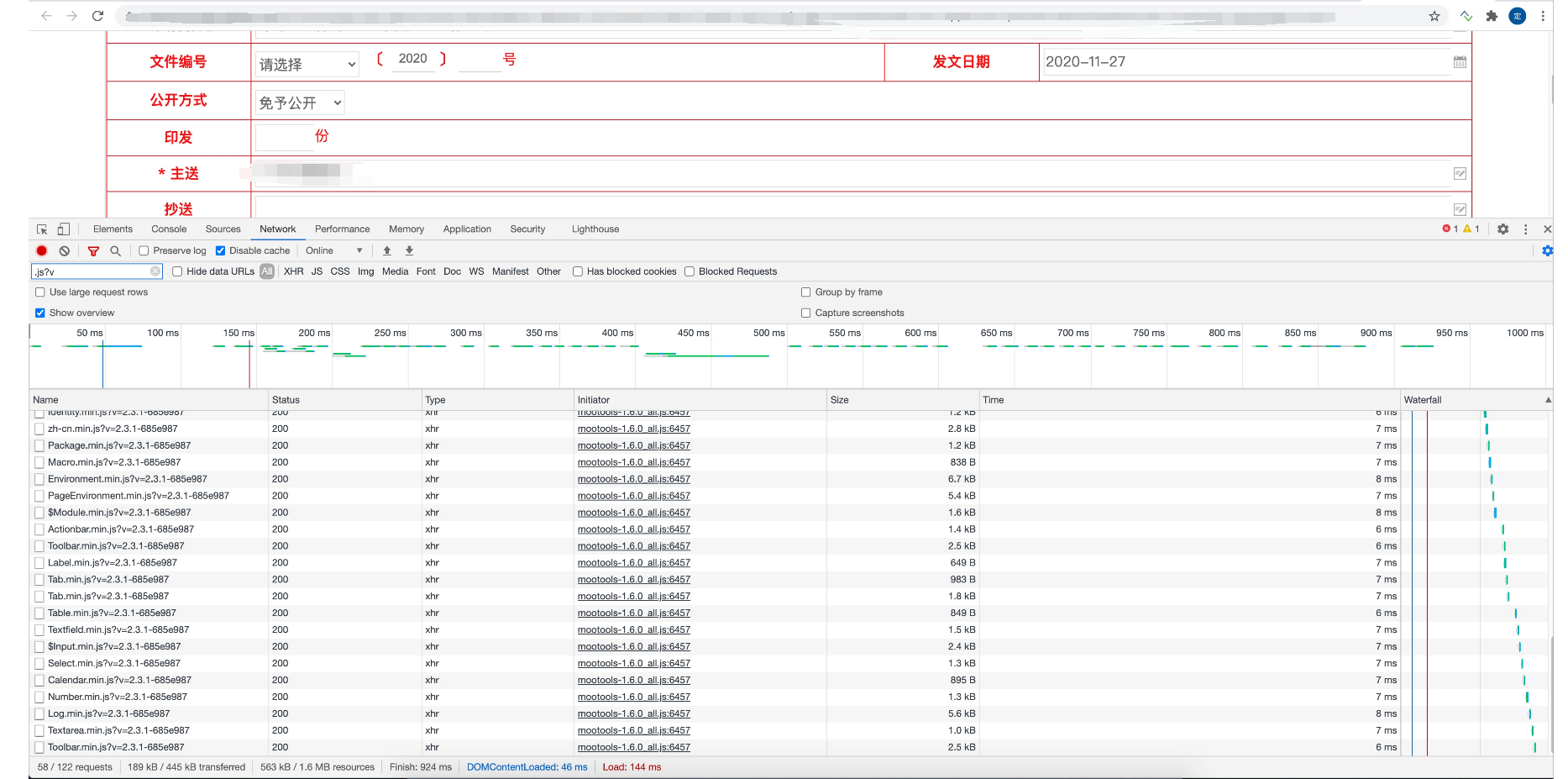Open network search
This screenshot has width=1568, height=779.
[115, 250]
